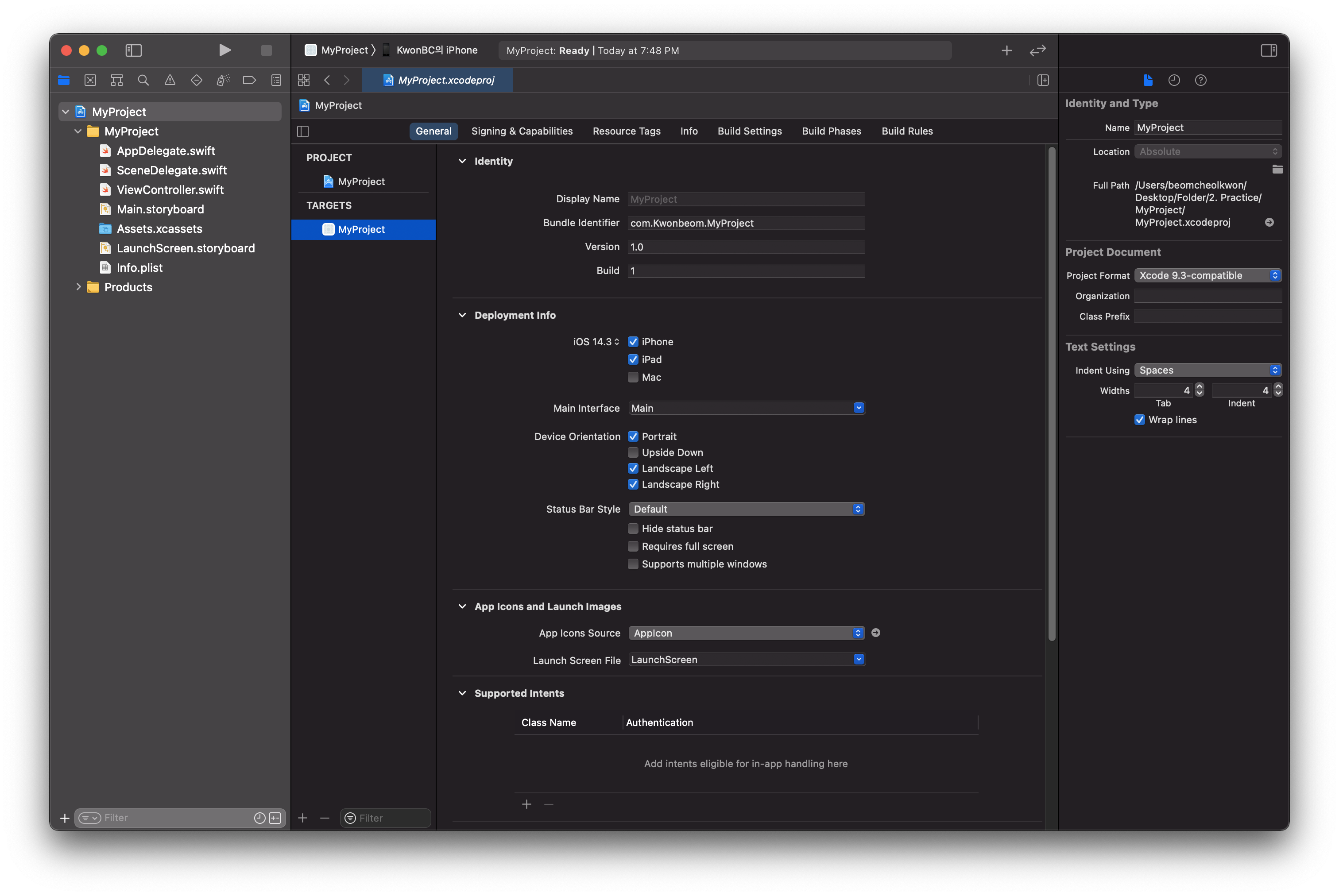Open the Status Bar Style dropdown
Image resolution: width=1339 pixels, height=896 pixels.
click(746, 509)
